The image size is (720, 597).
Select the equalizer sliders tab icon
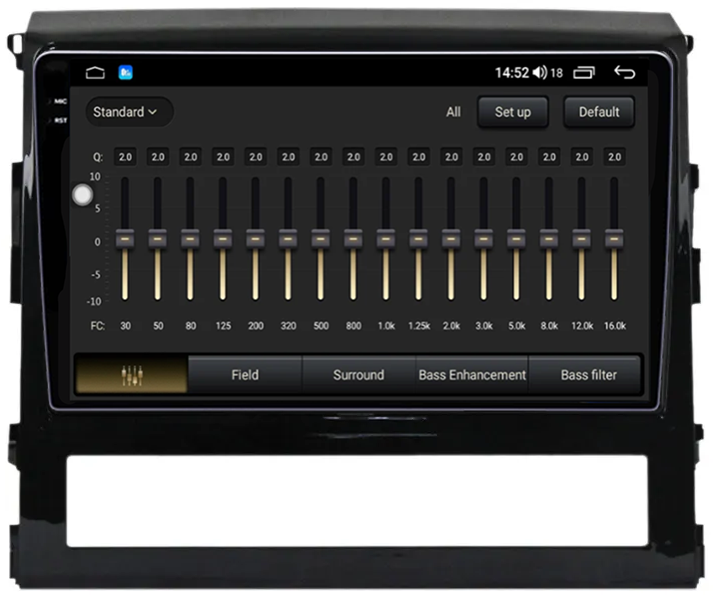click(132, 375)
